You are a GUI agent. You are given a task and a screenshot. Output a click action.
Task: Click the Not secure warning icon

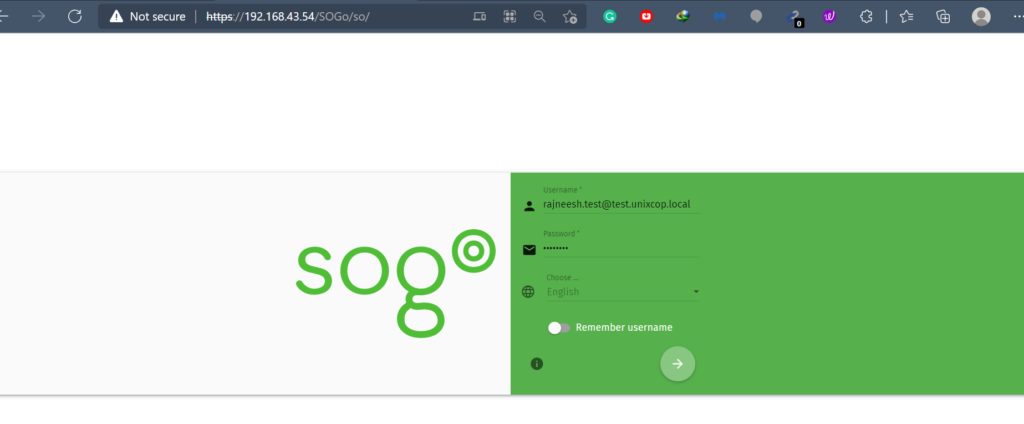click(x=116, y=16)
